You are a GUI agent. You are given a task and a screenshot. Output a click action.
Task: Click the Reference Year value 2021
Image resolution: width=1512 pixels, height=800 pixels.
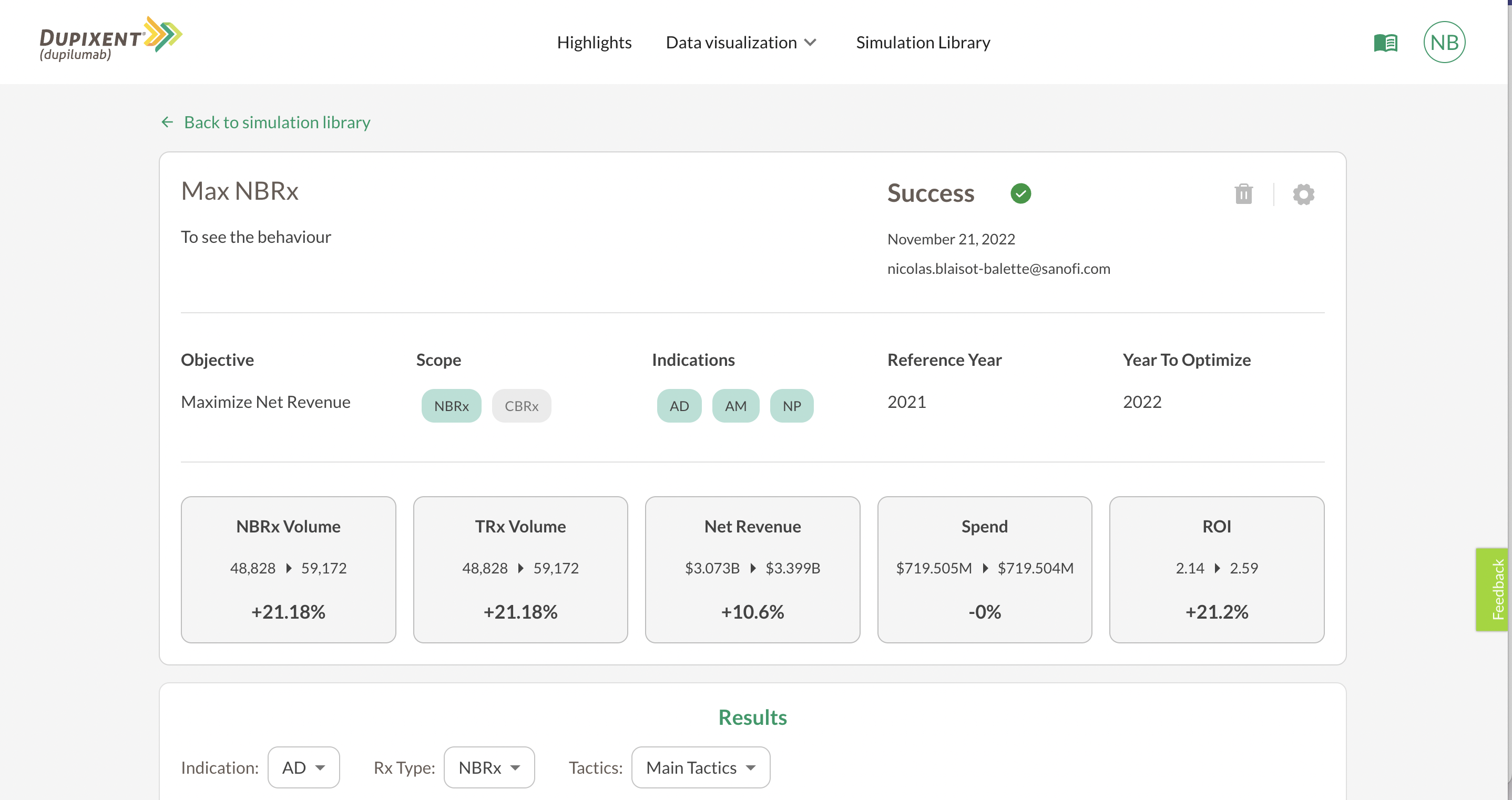tap(906, 402)
